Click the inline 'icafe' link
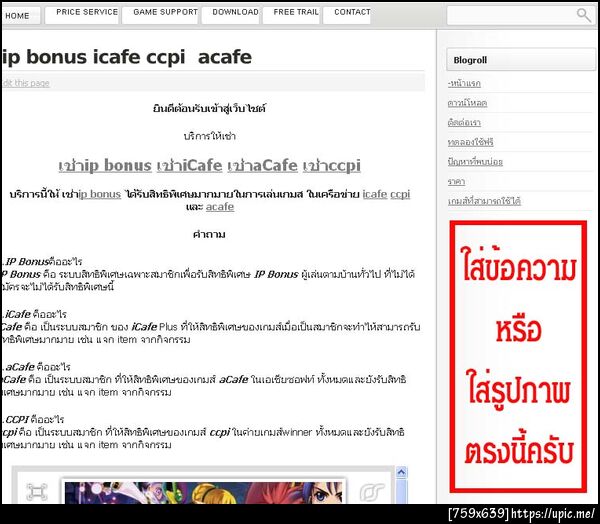Image resolution: width=600 pixels, height=524 pixels. coord(375,194)
